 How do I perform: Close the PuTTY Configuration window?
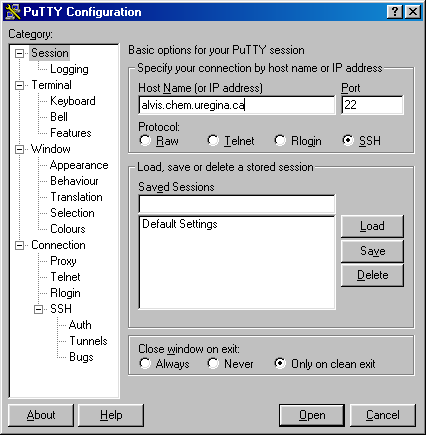coord(413,12)
